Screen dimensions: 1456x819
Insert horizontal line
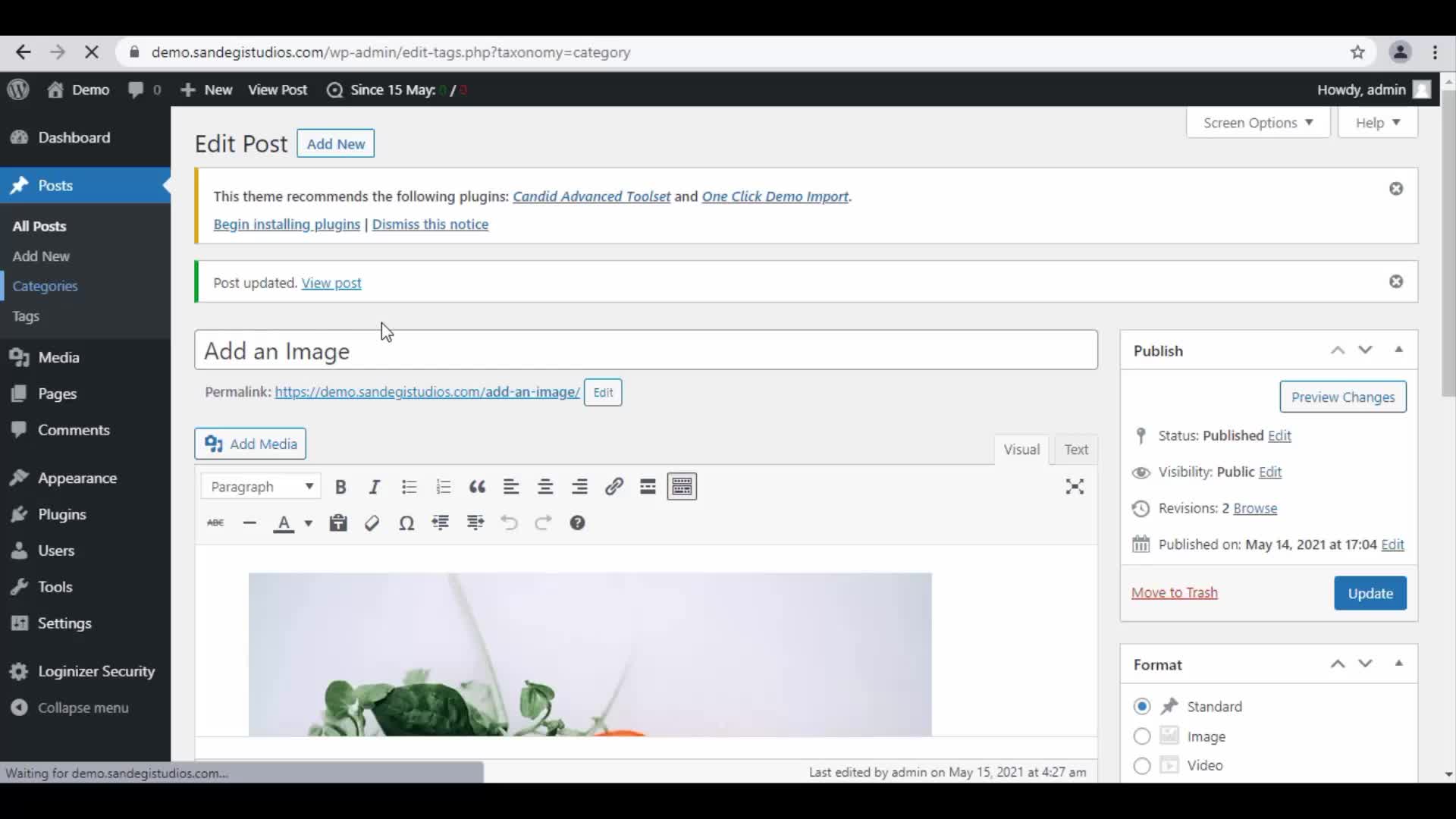click(249, 523)
